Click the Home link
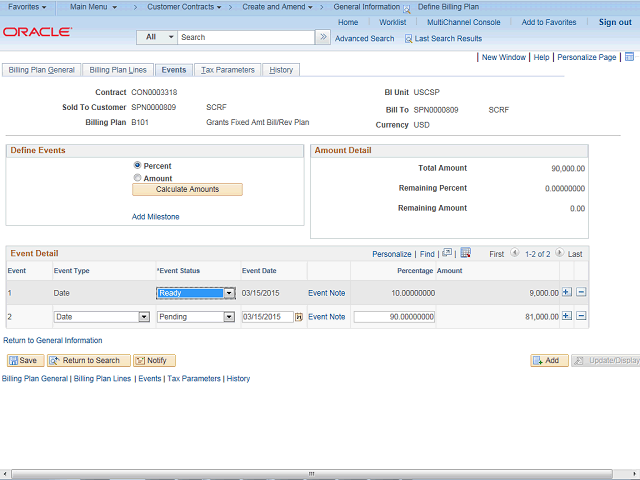The width and height of the screenshot is (640, 480). [348, 22]
